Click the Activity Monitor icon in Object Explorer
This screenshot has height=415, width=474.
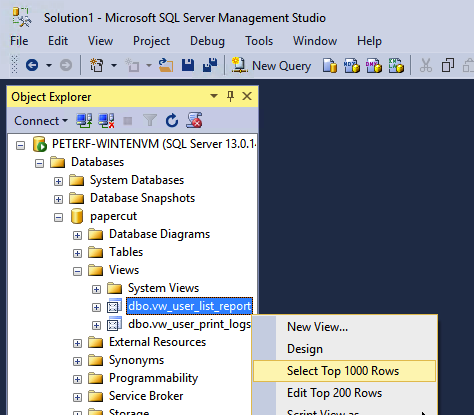point(194,120)
